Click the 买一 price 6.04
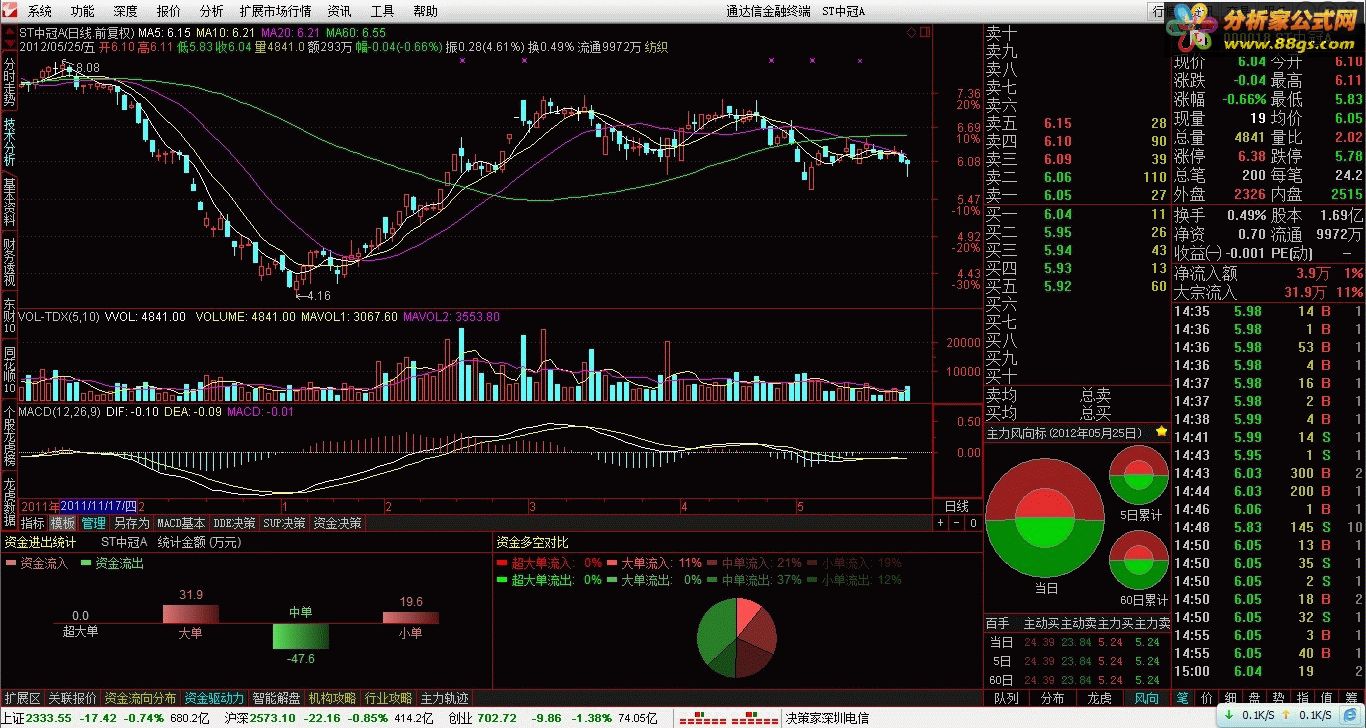The image size is (1366, 728). [x=1058, y=214]
